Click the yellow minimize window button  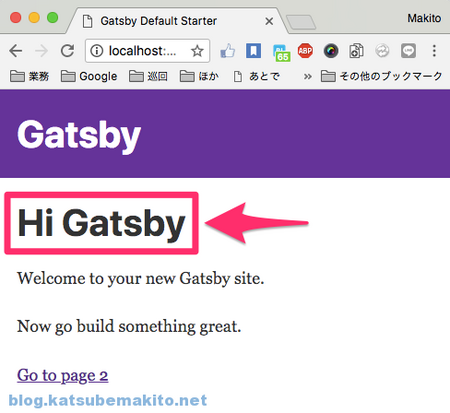point(34,17)
